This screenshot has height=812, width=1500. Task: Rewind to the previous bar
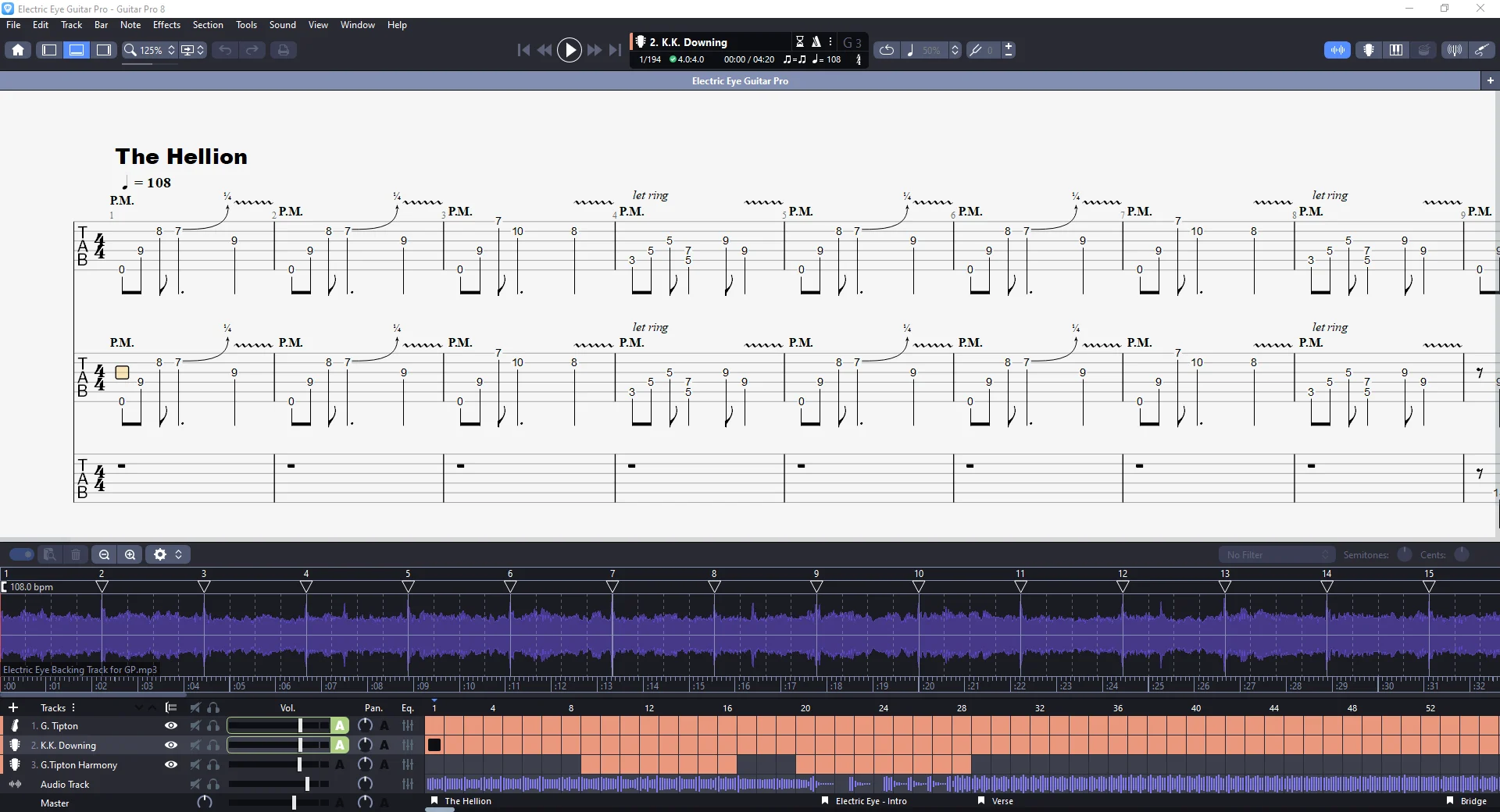click(x=545, y=50)
